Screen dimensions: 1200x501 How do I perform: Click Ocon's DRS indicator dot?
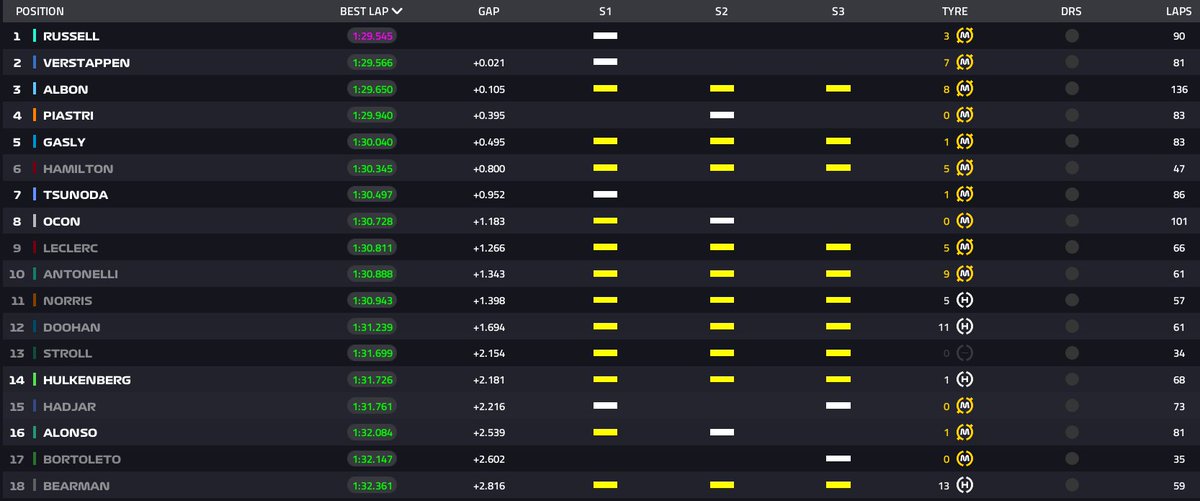[x=1071, y=221]
